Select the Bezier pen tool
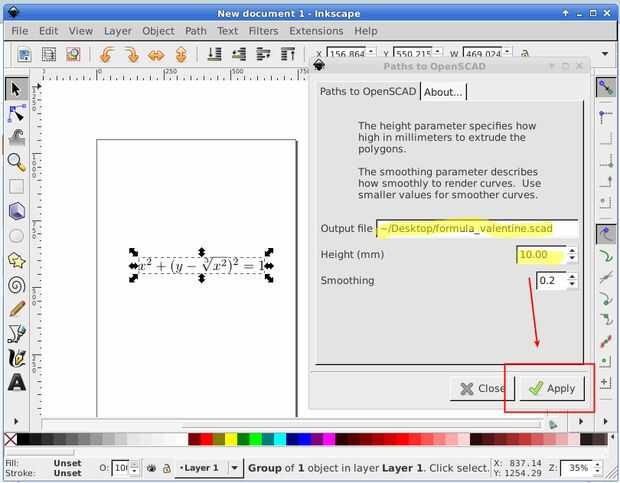This screenshot has width=620, height=483. [x=16, y=334]
